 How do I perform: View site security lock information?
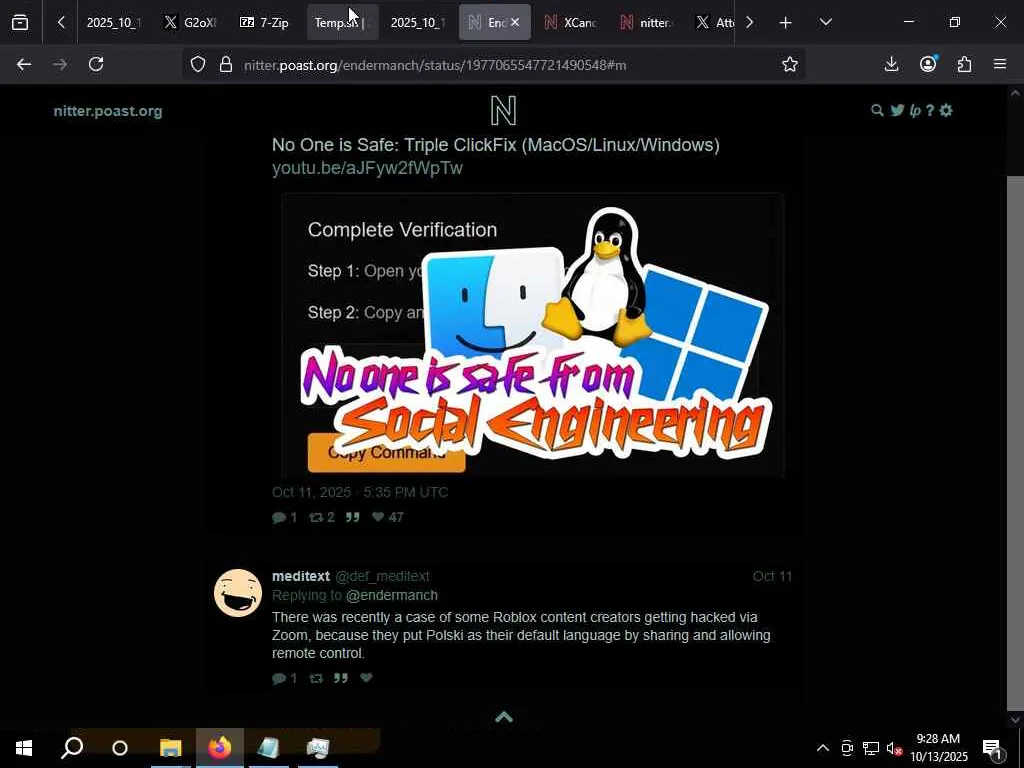coord(226,64)
